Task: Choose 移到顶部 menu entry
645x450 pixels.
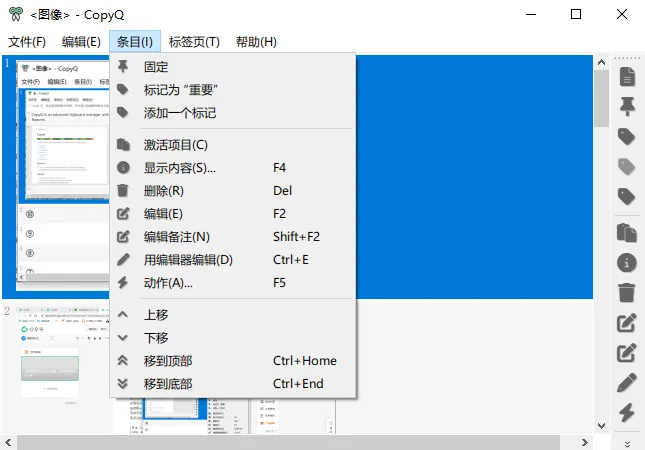Action: pos(233,361)
